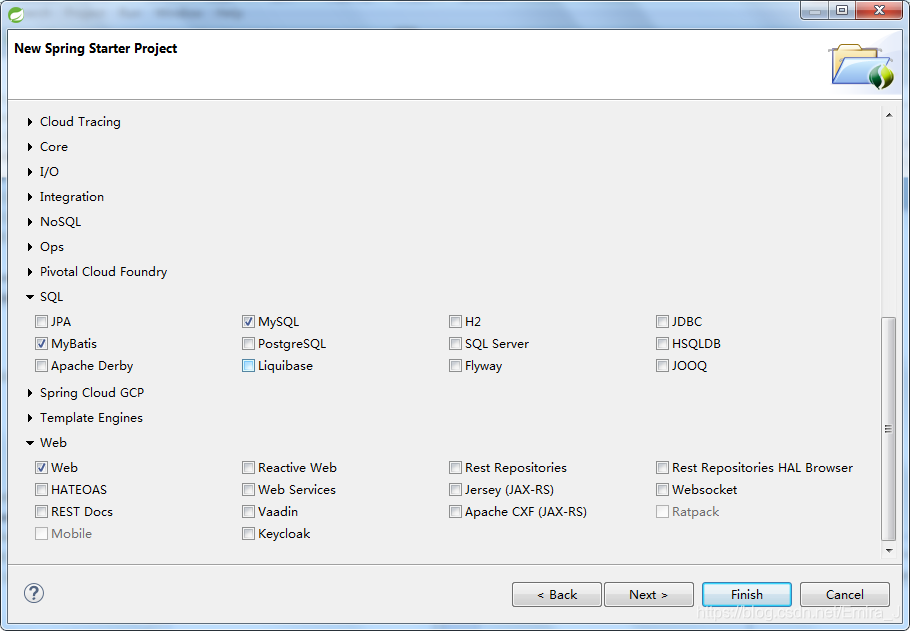Enable the JPA checkbox
The width and height of the screenshot is (910, 631).
tap(41, 322)
